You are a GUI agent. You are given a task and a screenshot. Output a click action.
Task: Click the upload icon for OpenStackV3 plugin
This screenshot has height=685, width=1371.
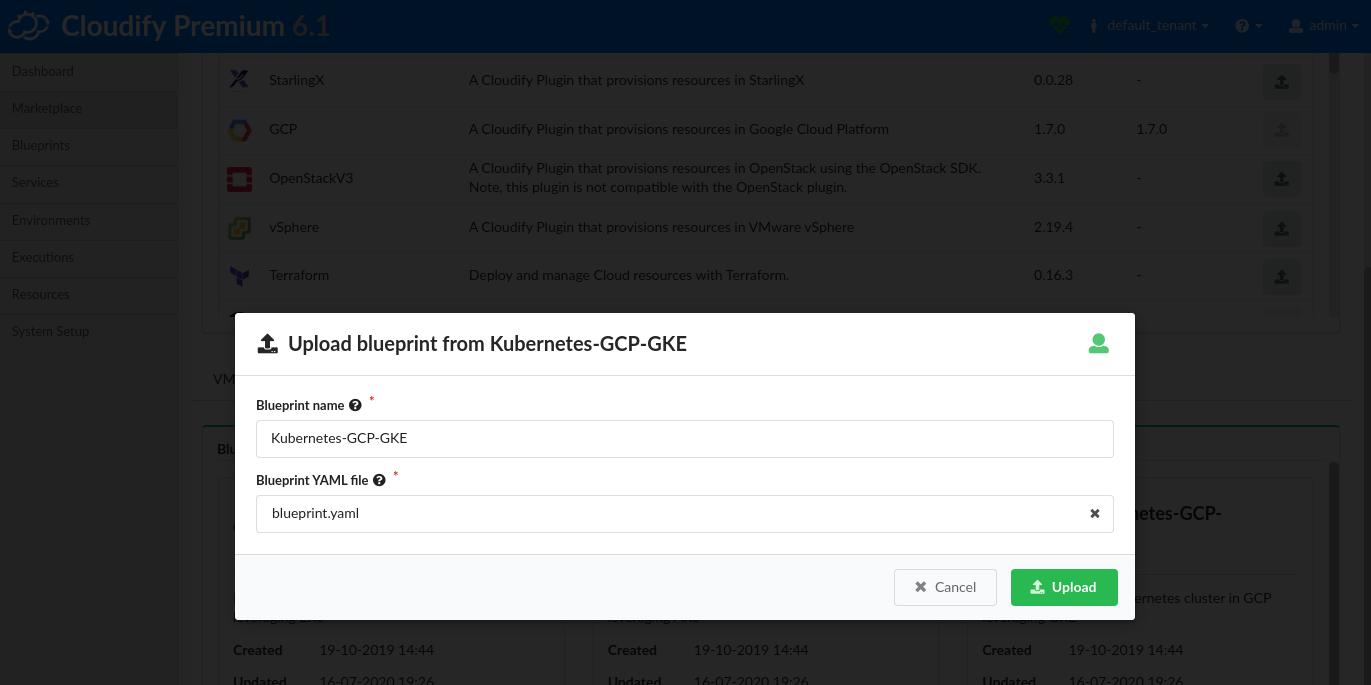[x=1281, y=179]
